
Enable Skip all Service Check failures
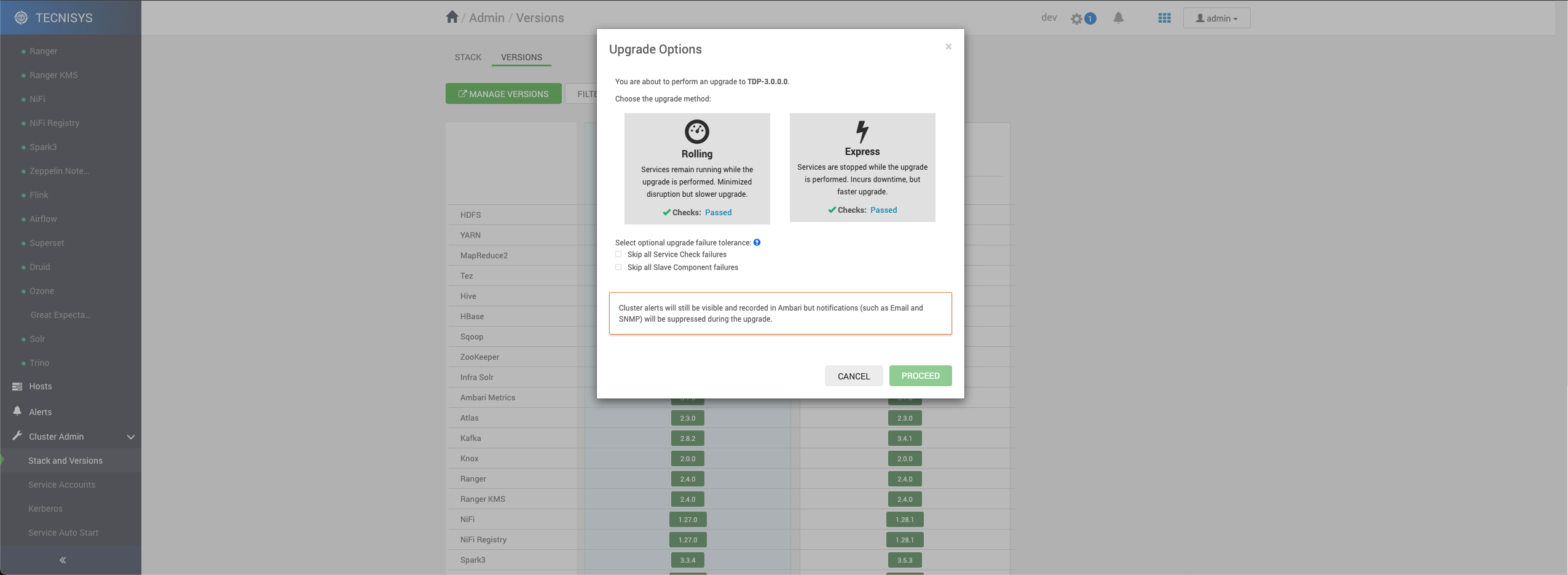pos(618,255)
